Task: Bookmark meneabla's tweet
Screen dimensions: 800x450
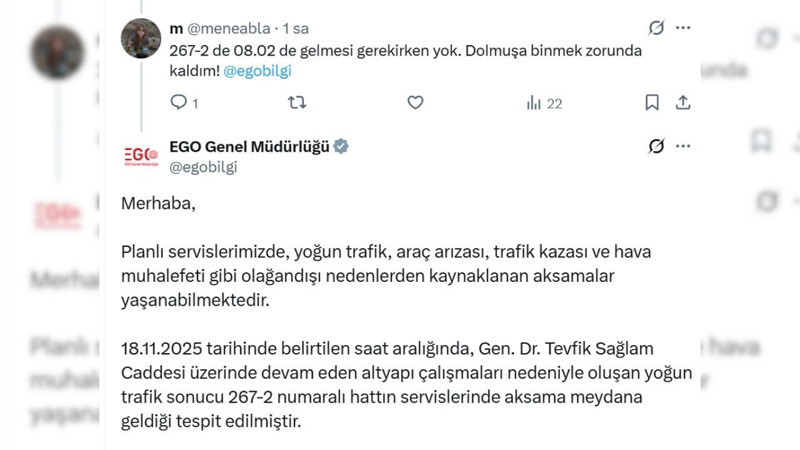Action: click(x=651, y=102)
